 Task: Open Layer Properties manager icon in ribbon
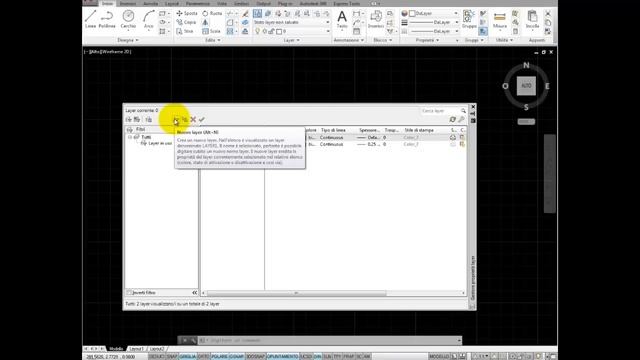coord(258,13)
